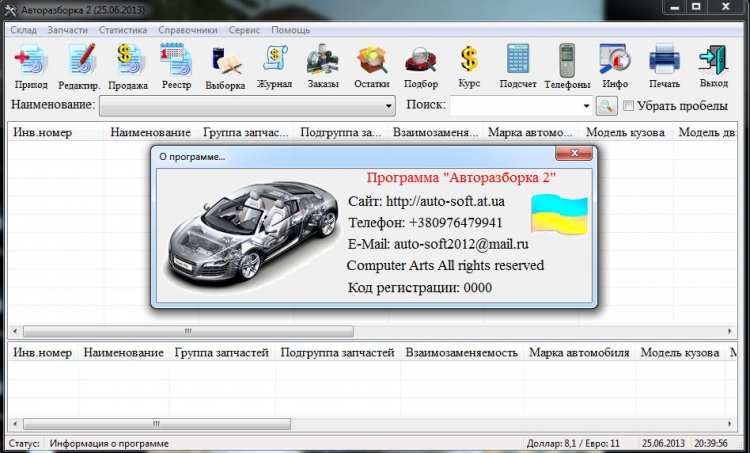This screenshot has width=750, height=453.
Task: Maximize the Авторазборка 2 window
Action: [x=696, y=7]
